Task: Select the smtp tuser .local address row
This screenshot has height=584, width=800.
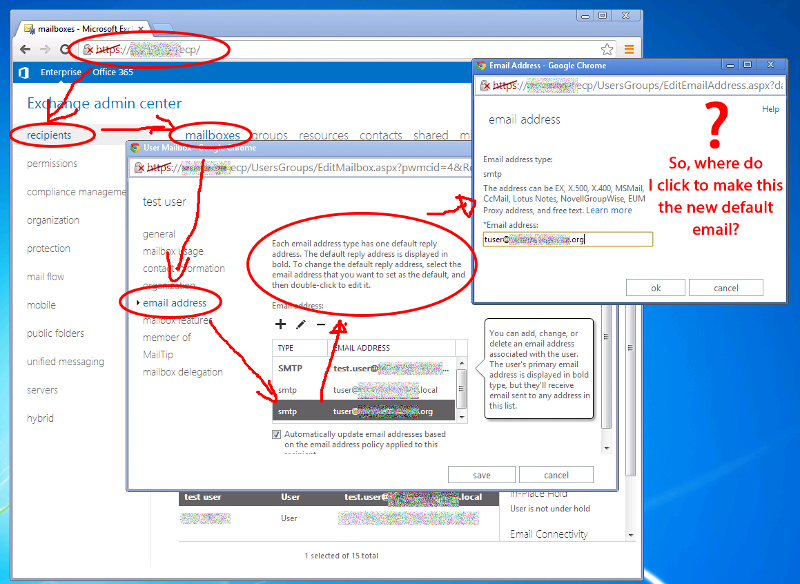Action: [364, 390]
